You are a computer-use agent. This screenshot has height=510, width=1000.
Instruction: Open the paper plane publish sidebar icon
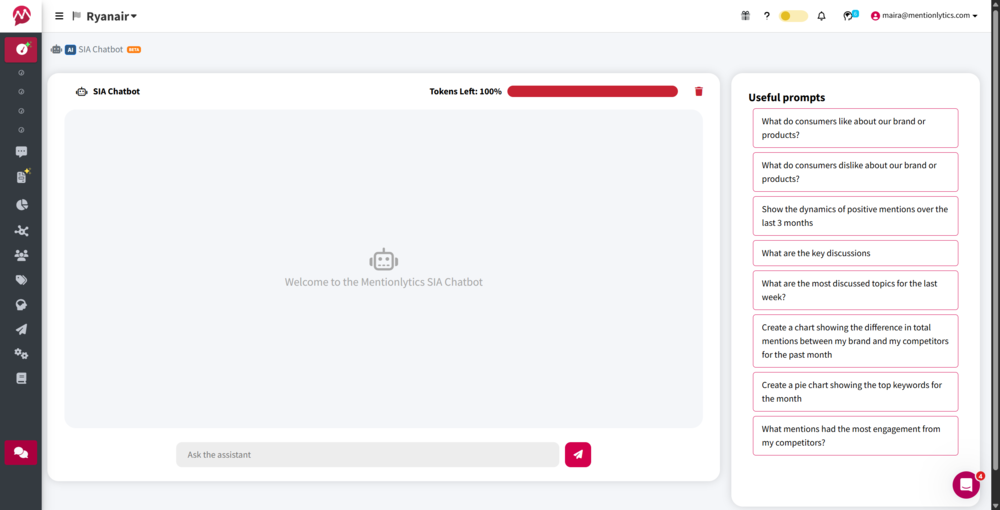[21, 330]
